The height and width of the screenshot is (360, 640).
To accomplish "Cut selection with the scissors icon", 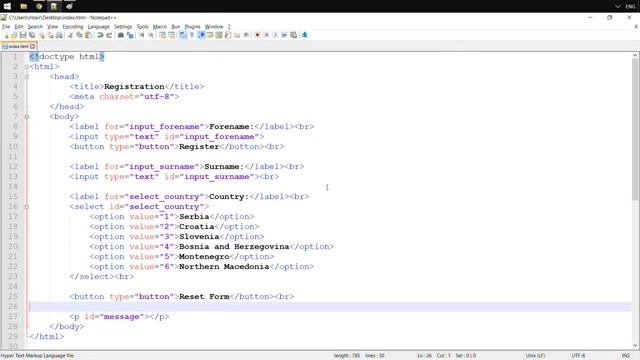I will click(70, 35).
